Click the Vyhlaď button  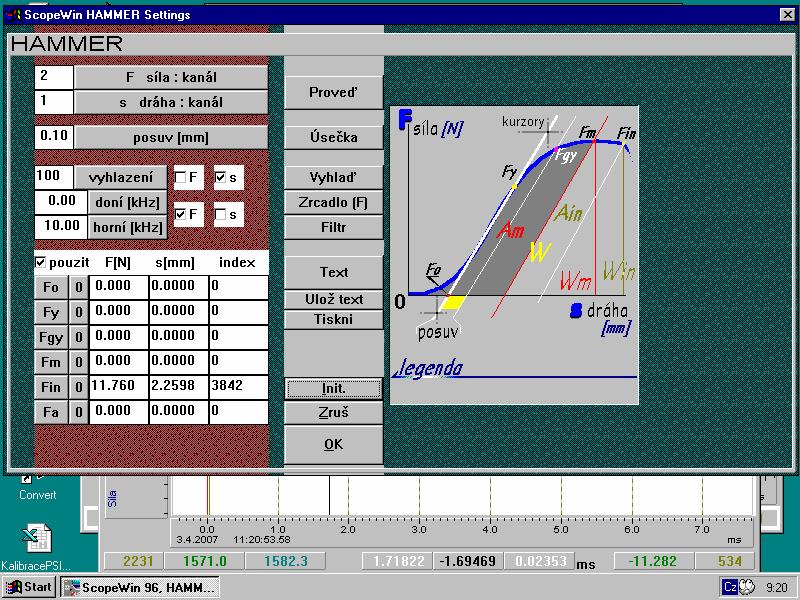point(334,177)
